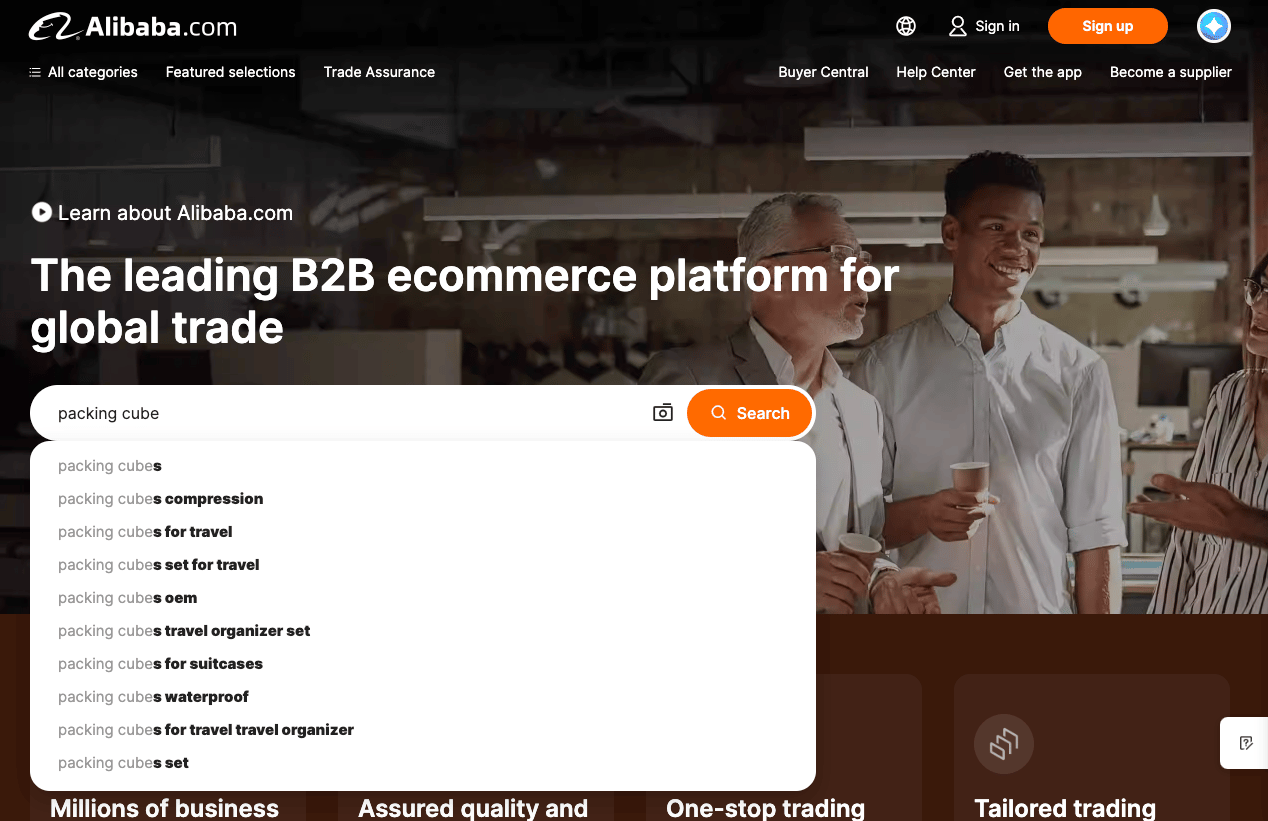Open the floating feedback survey icon
This screenshot has width=1268, height=821.
[x=1245, y=743]
